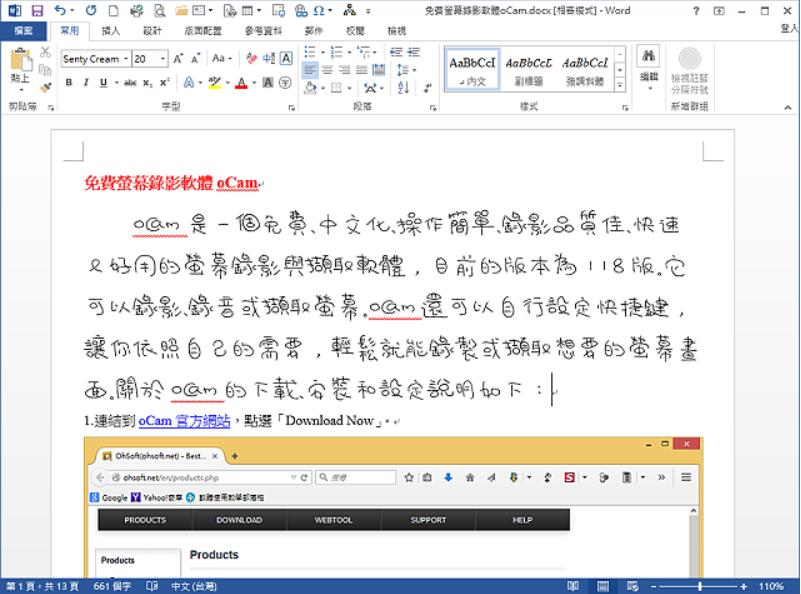
Task: Click the enclosed character circle icon
Action: click(x=285, y=83)
